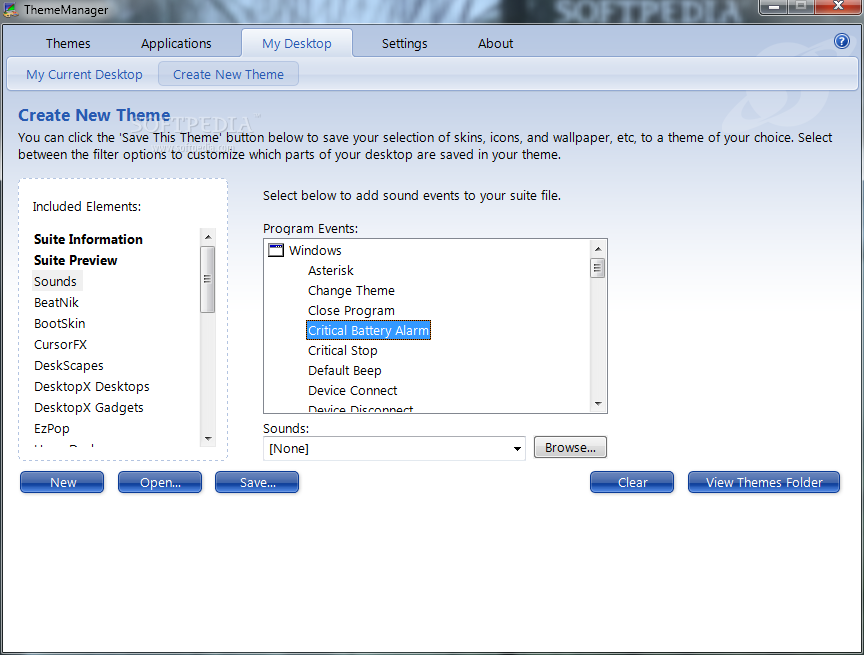This screenshot has width=864, height=655.
Task: Choose DesktopX Gadgets element
Action: (x=89, y=407)
